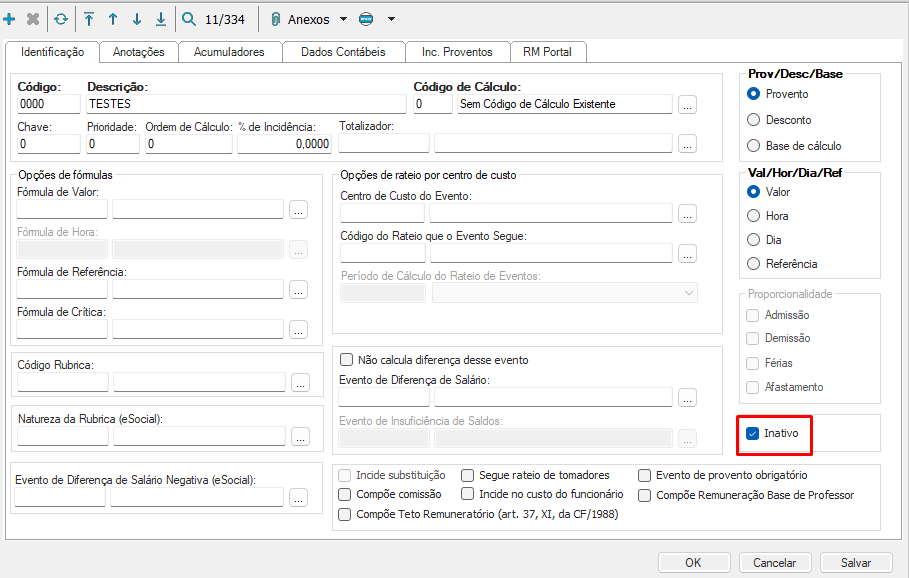Click the Salvar button
Screen dimensions: 909x578
[x=858, y=562]
